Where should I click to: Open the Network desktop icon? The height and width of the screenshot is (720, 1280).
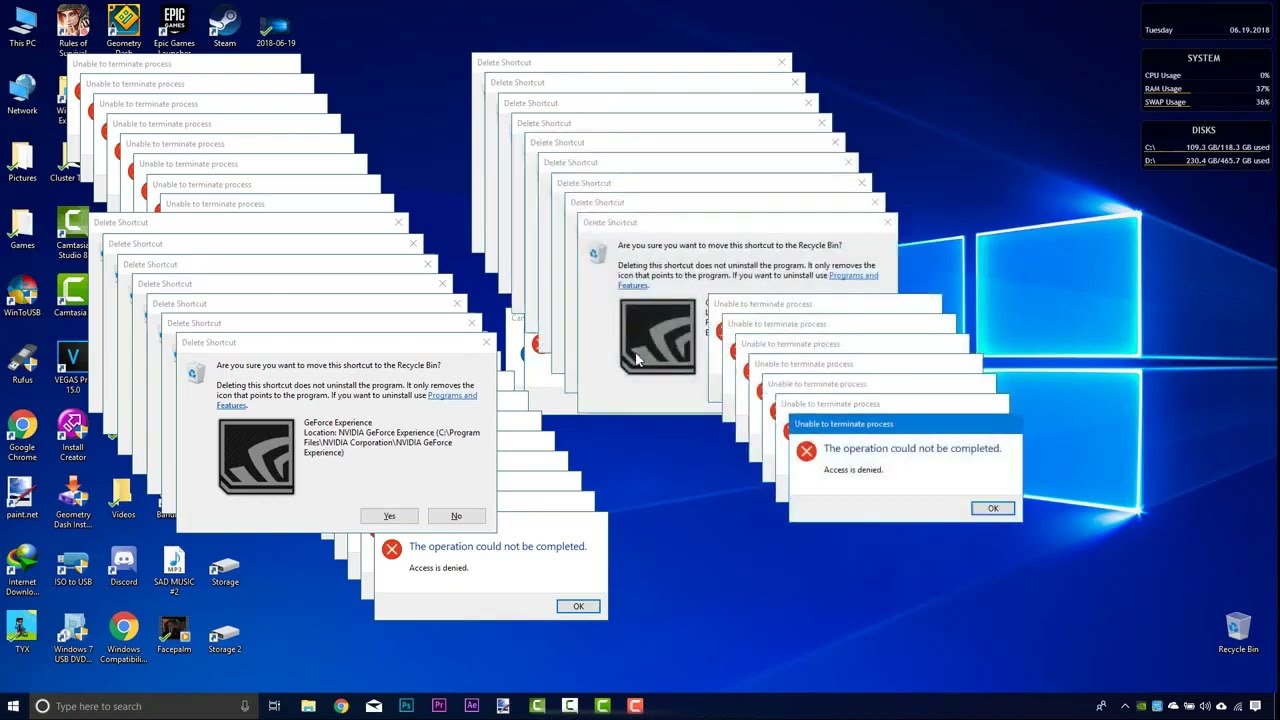22,94
